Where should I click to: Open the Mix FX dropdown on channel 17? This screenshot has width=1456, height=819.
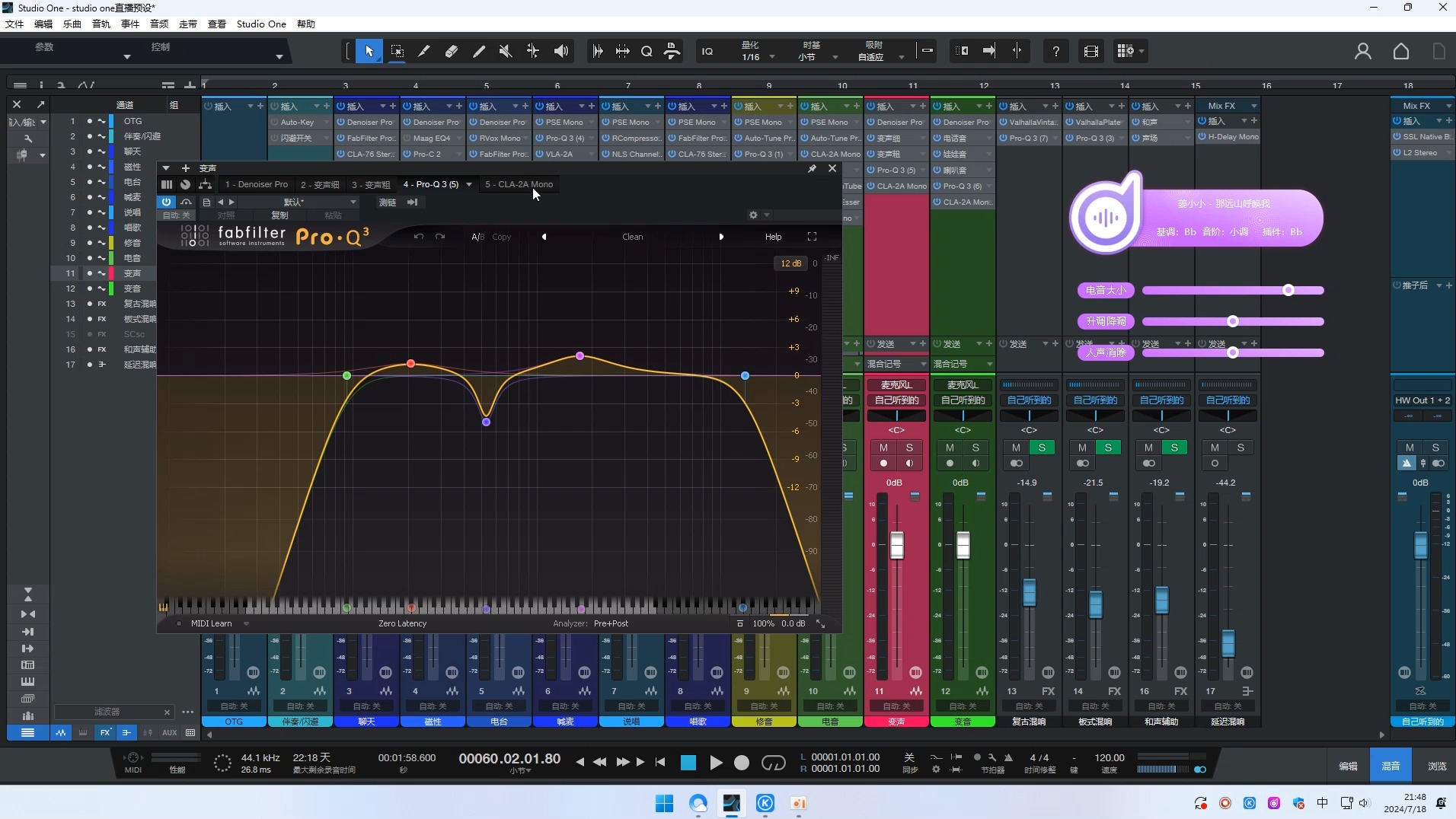tap(1253, 106)
